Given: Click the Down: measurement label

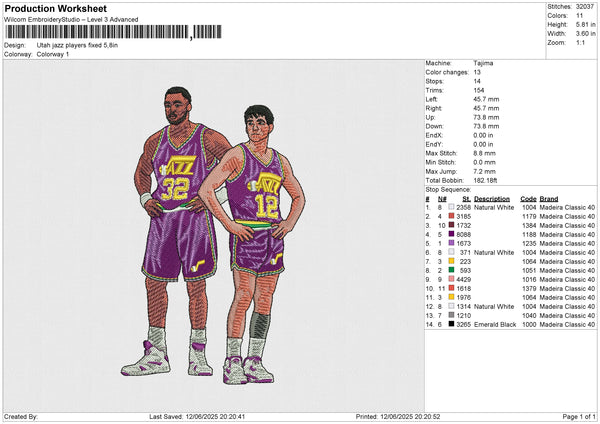Looking at the screenshot, I should [x=434, y=126].
